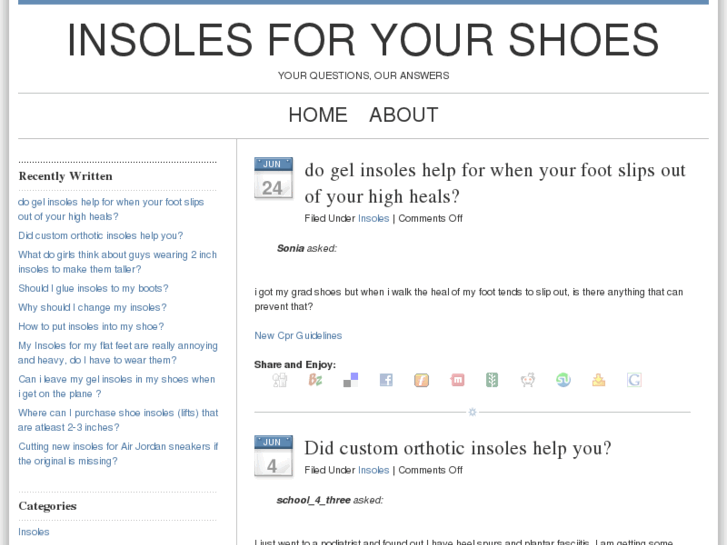Open the Home menu item
This screenshot has width=727, height=545.
pyautogui.click(x=318, y=115)
